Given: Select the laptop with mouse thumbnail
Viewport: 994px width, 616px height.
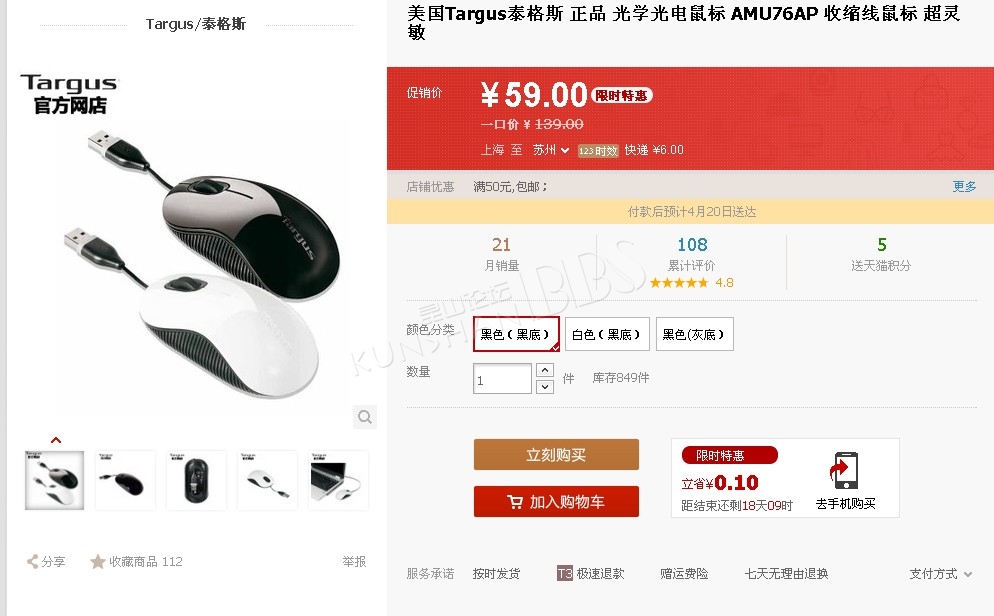Looking at the screenshot, I should coord(338,480).
